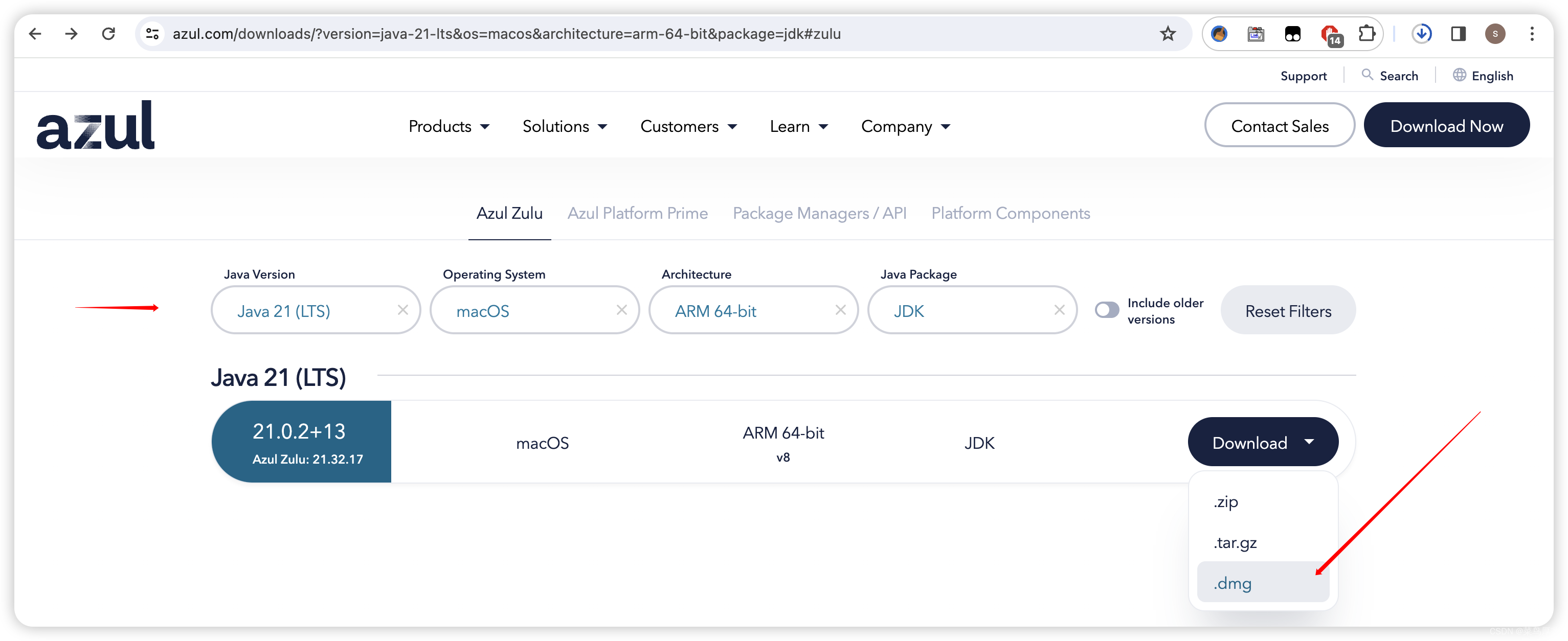
Task: Click the Azul logo
Action: point(96,125)
